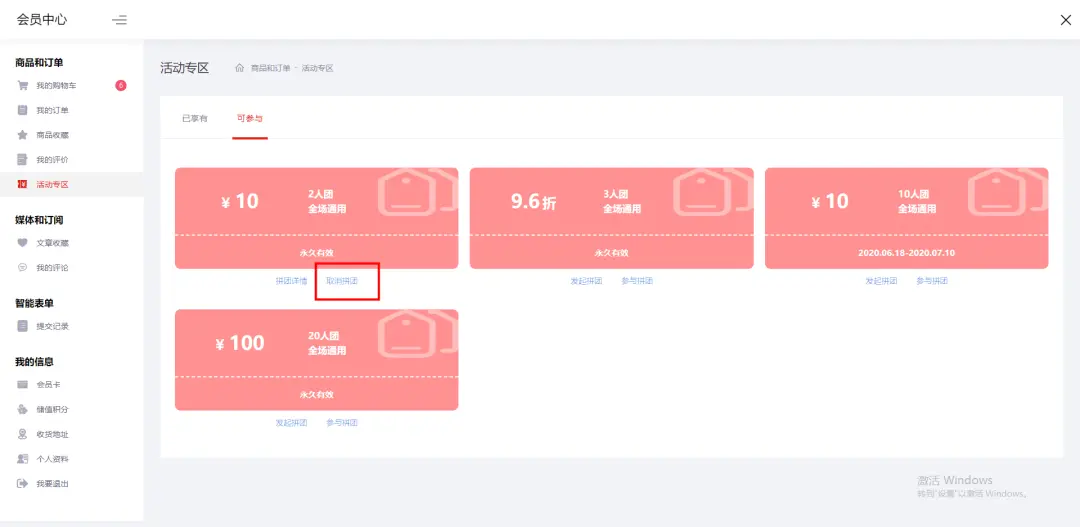Screen dimensions: 1080x527
Task: Open 我的购物车 shopping cart icon
Action: [22, 86]
